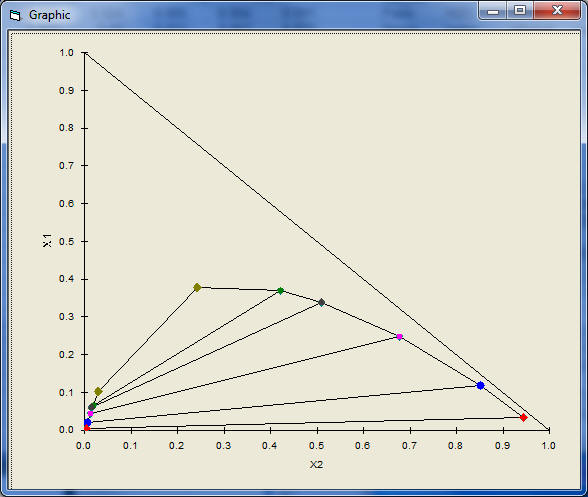Viewport: 588px width, 497px height.
Task: Select the magenta marker at X2 0.68
Action: [x=399, y=337]
